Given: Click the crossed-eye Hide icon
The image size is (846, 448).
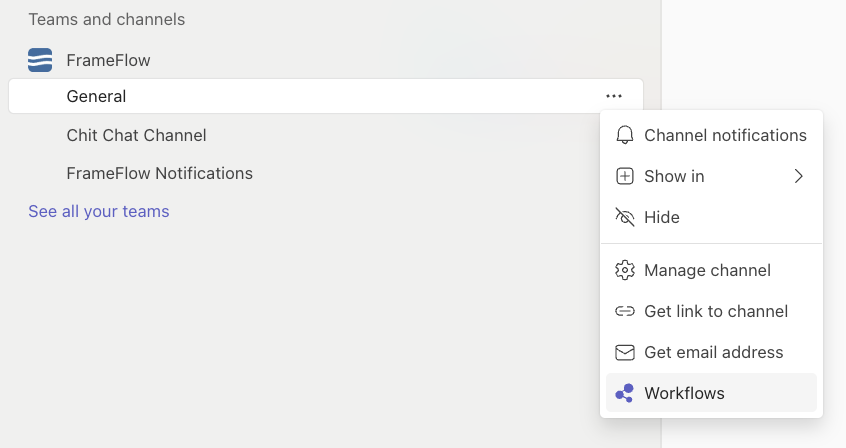Looking at the screenshot, I should click(625, 217).
